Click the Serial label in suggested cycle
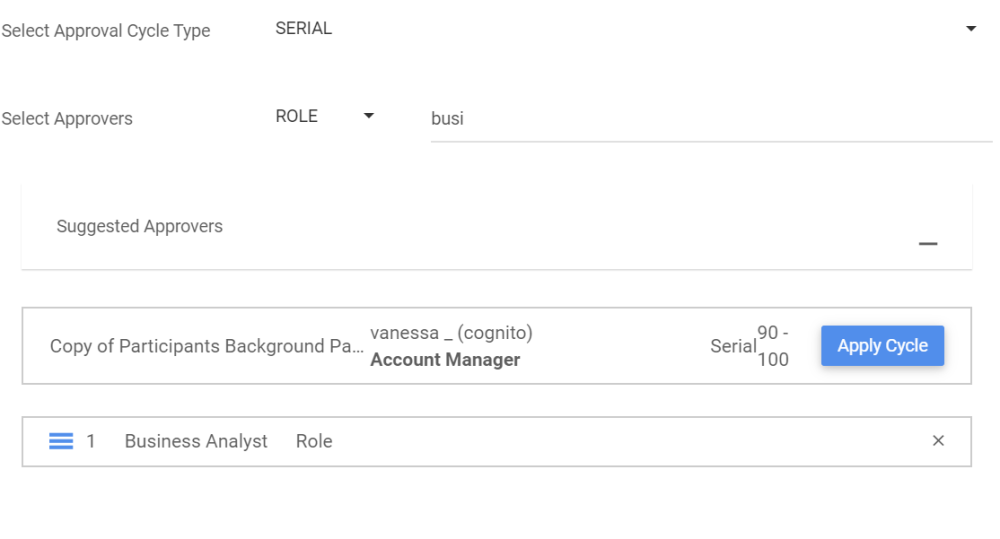The width and height of the screenshot is (1000, 539). point(733,346)
